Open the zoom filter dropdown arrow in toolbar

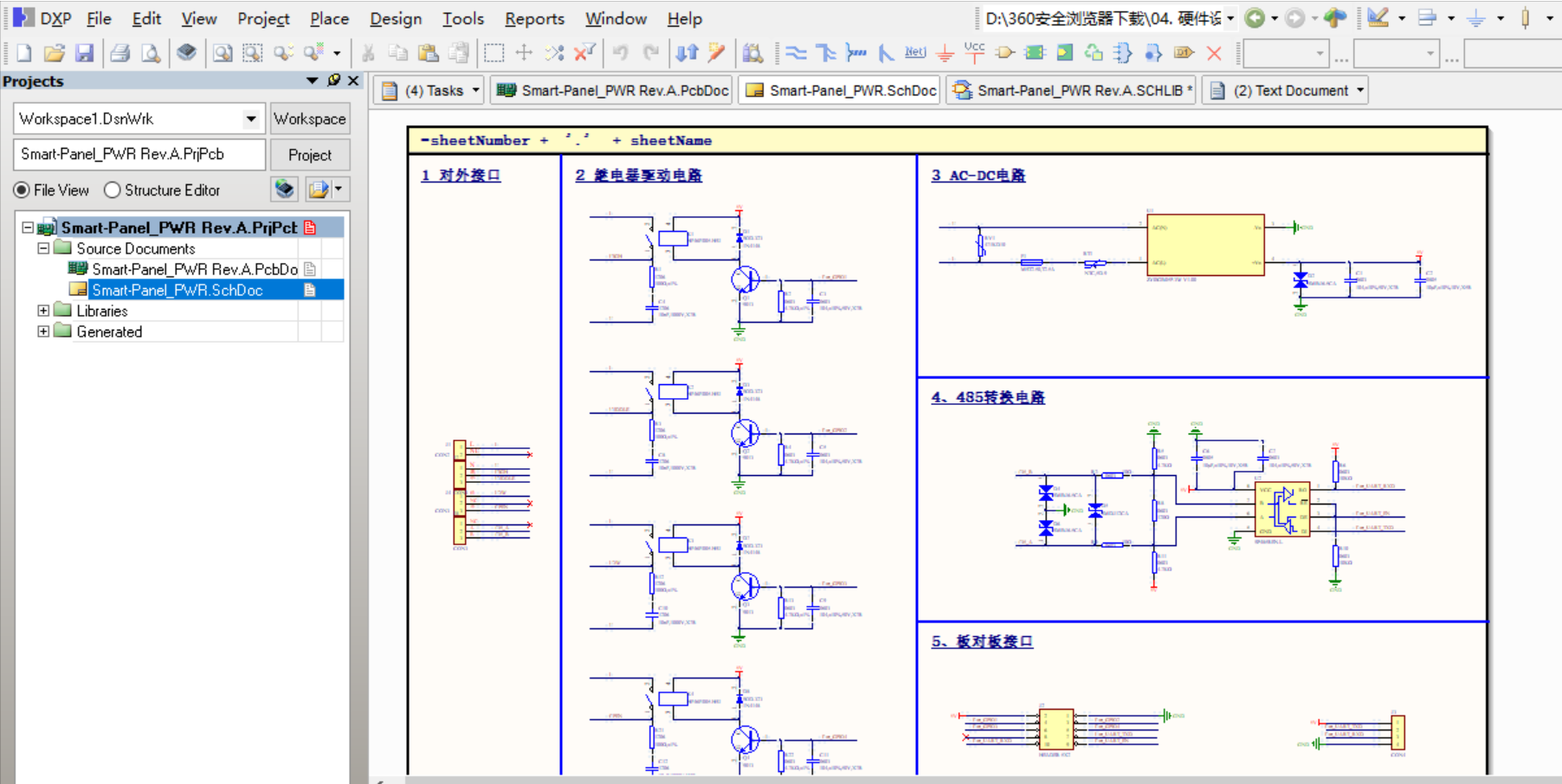pos(337,54)
